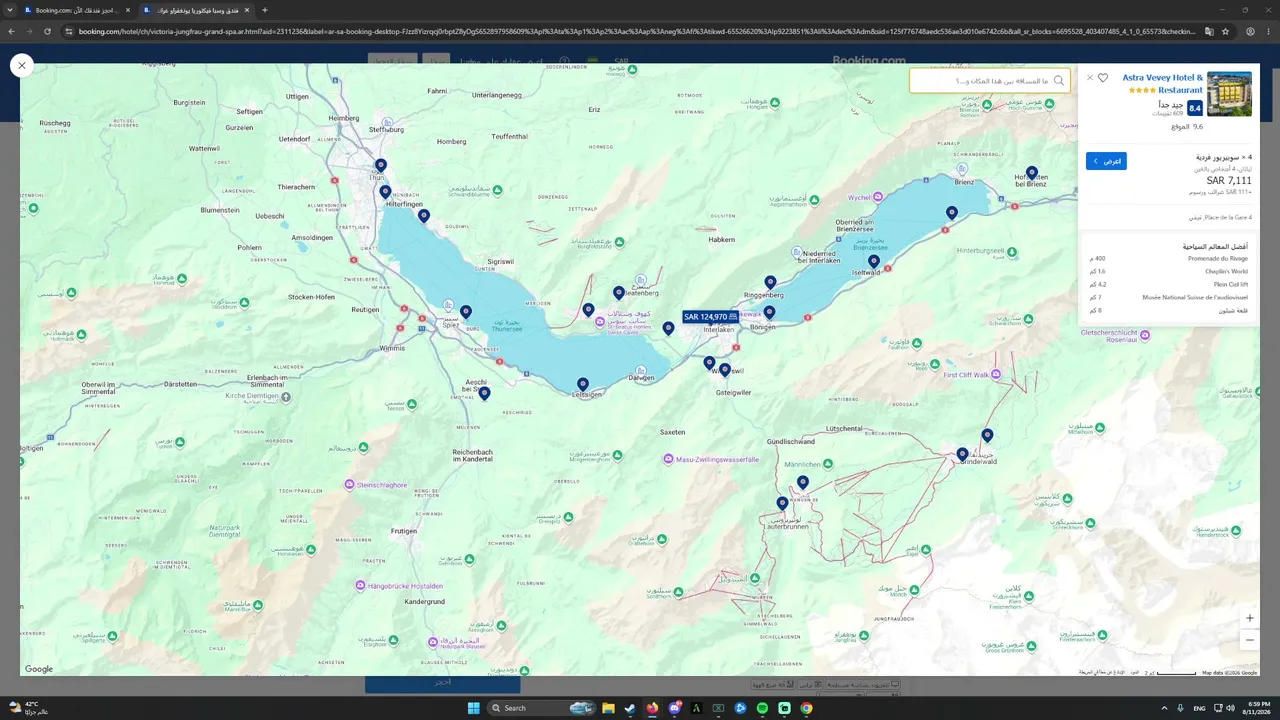Click the Google logo on the map

click(x=39, y=669)
